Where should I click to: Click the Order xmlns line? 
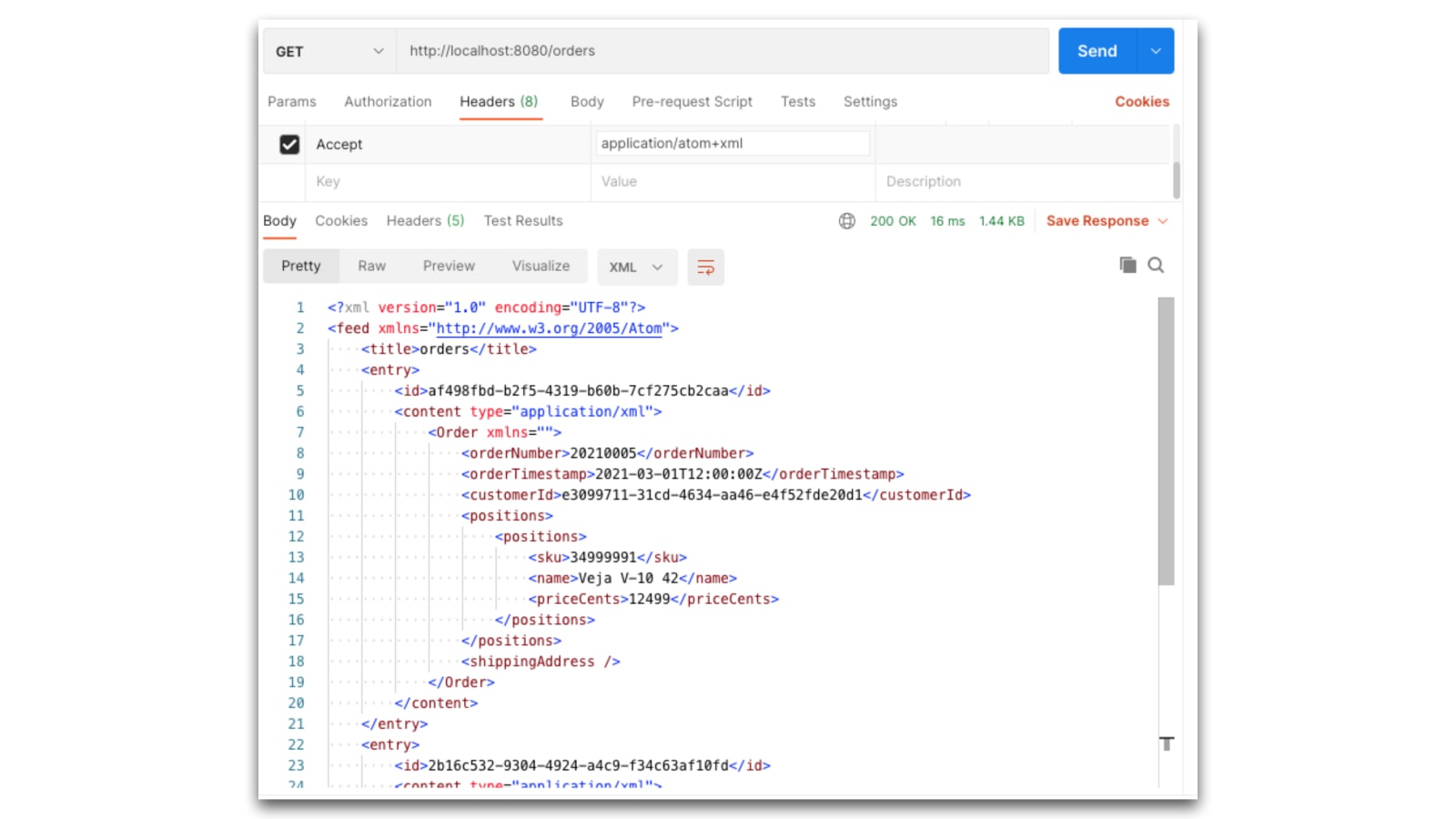click(x=495, y=433)
